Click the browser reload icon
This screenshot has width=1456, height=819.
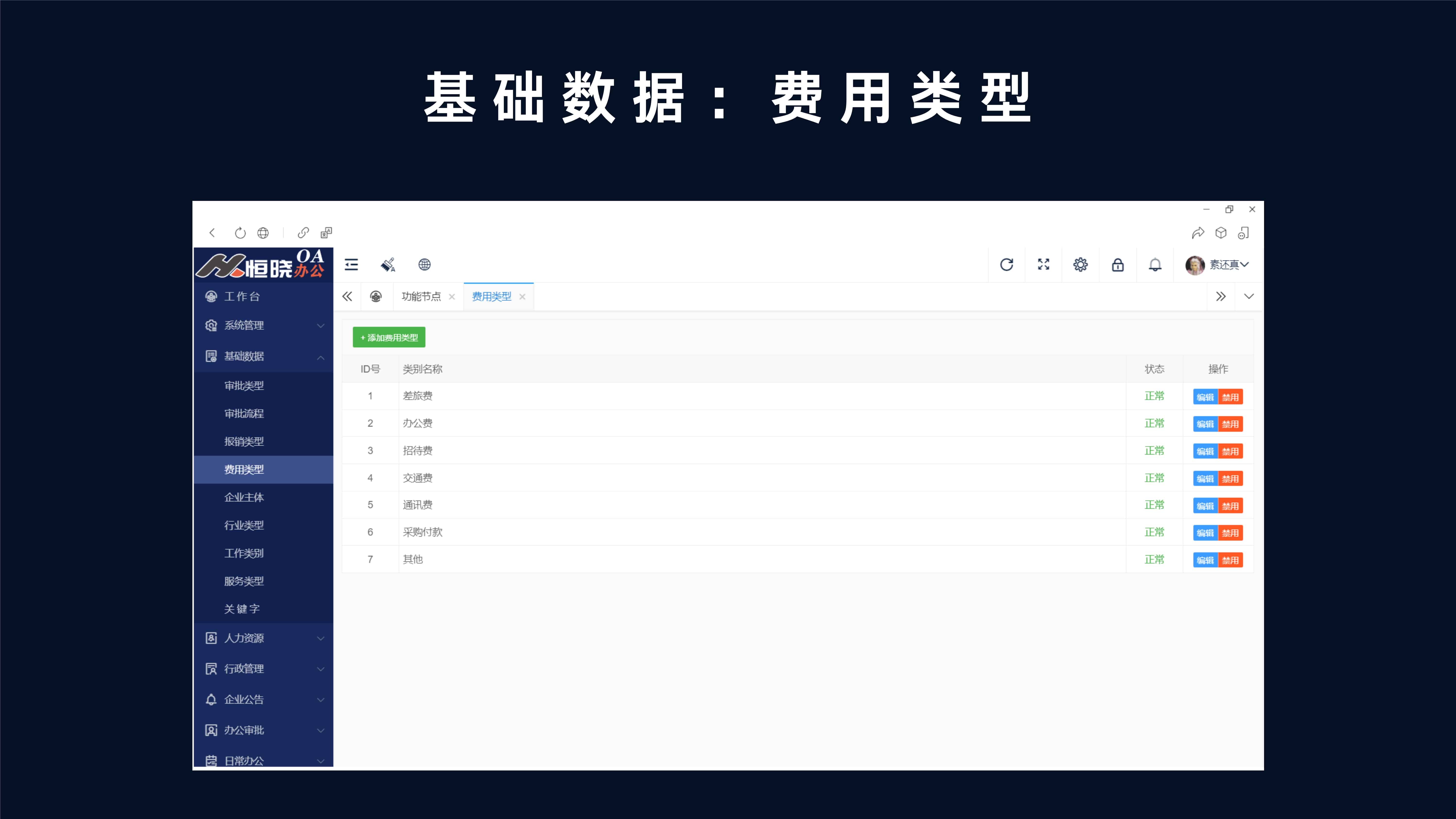coord(240,233)
